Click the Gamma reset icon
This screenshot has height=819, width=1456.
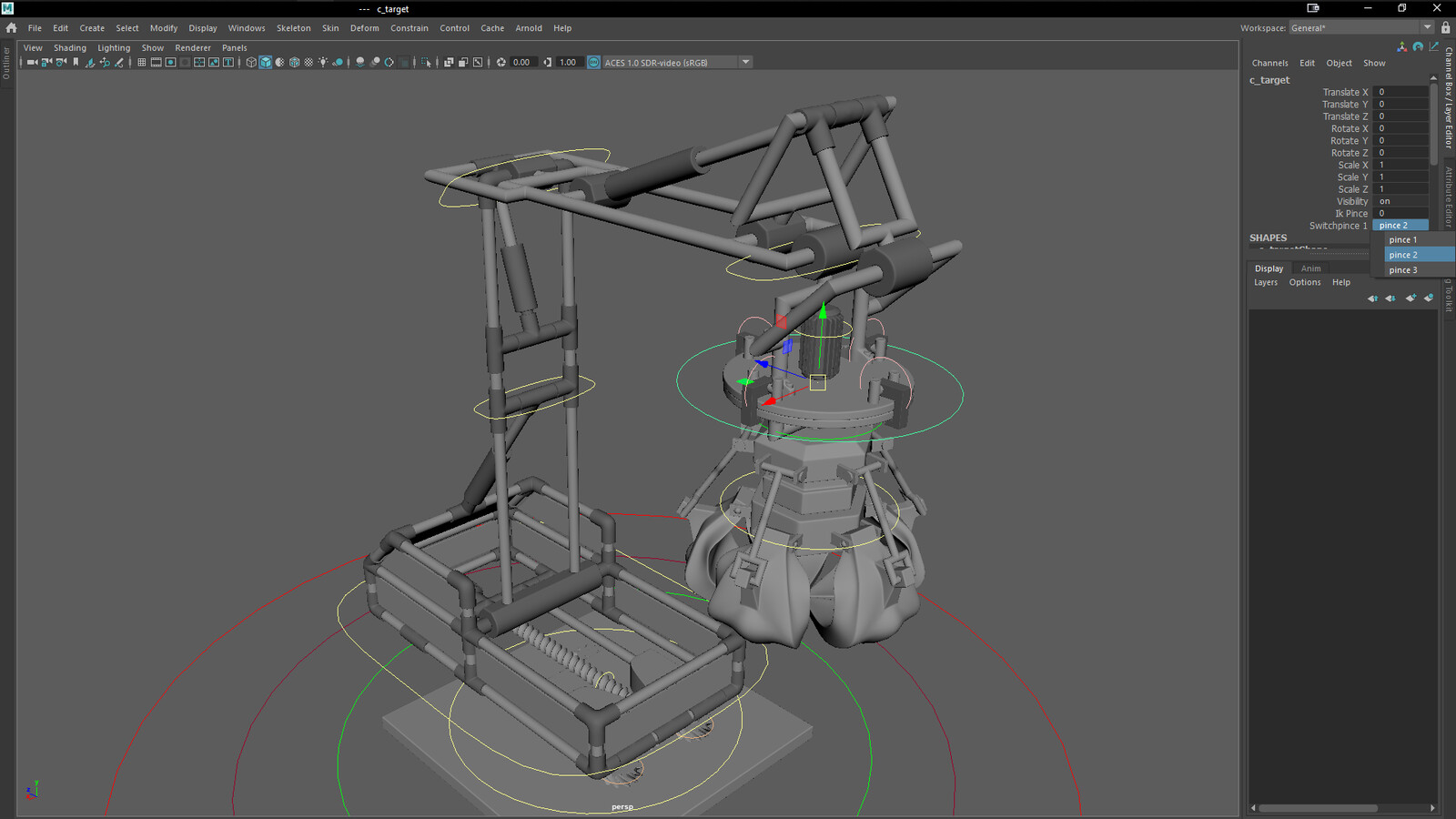point(547,62)
